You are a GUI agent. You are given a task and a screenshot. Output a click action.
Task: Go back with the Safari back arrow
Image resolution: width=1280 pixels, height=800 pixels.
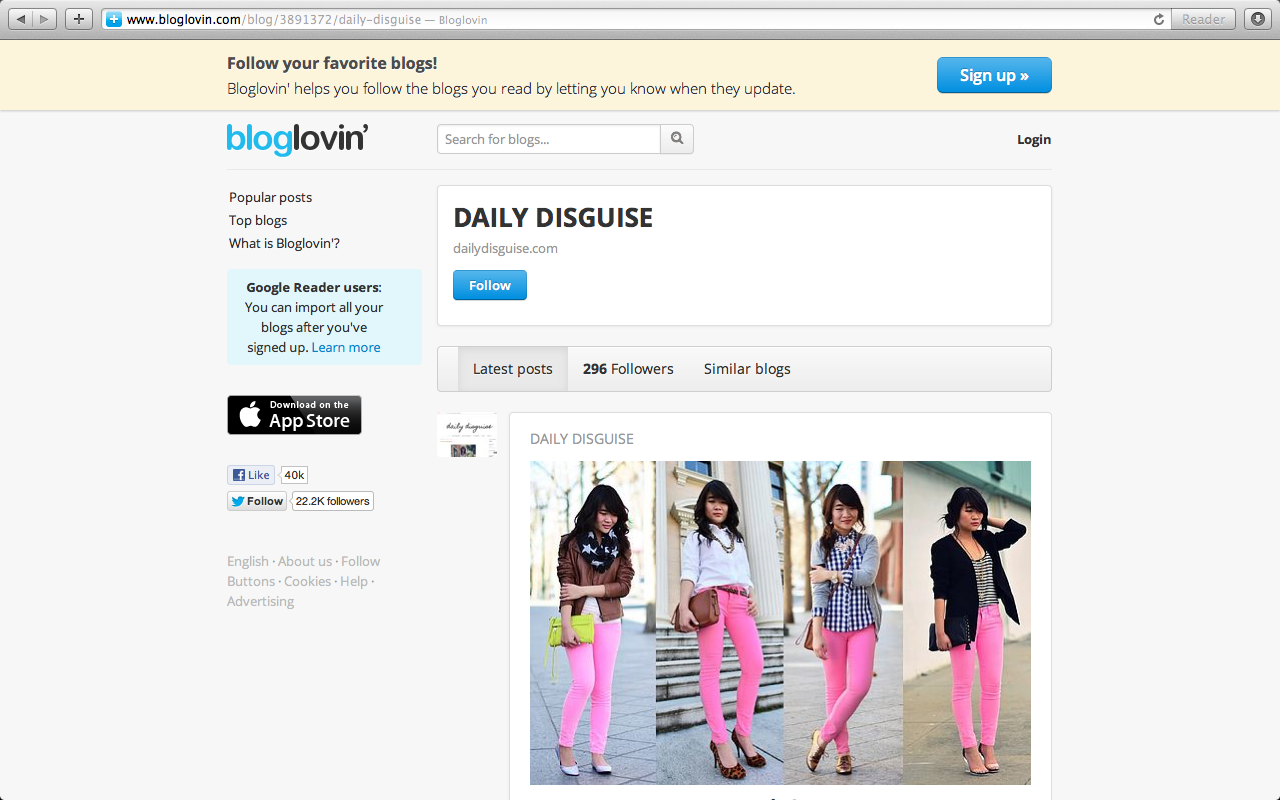(20, 19)
